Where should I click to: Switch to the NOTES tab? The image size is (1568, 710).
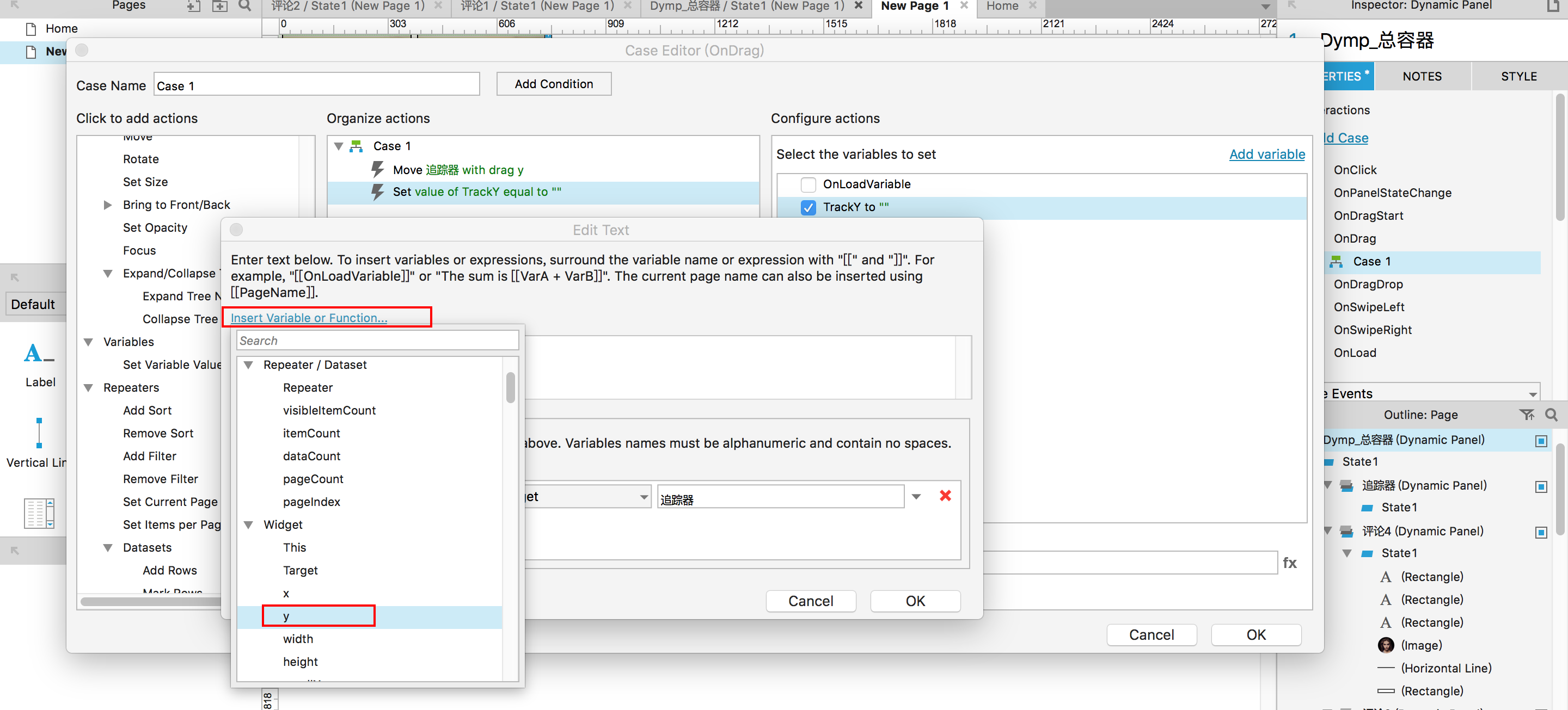click(x=1422, y=76)
